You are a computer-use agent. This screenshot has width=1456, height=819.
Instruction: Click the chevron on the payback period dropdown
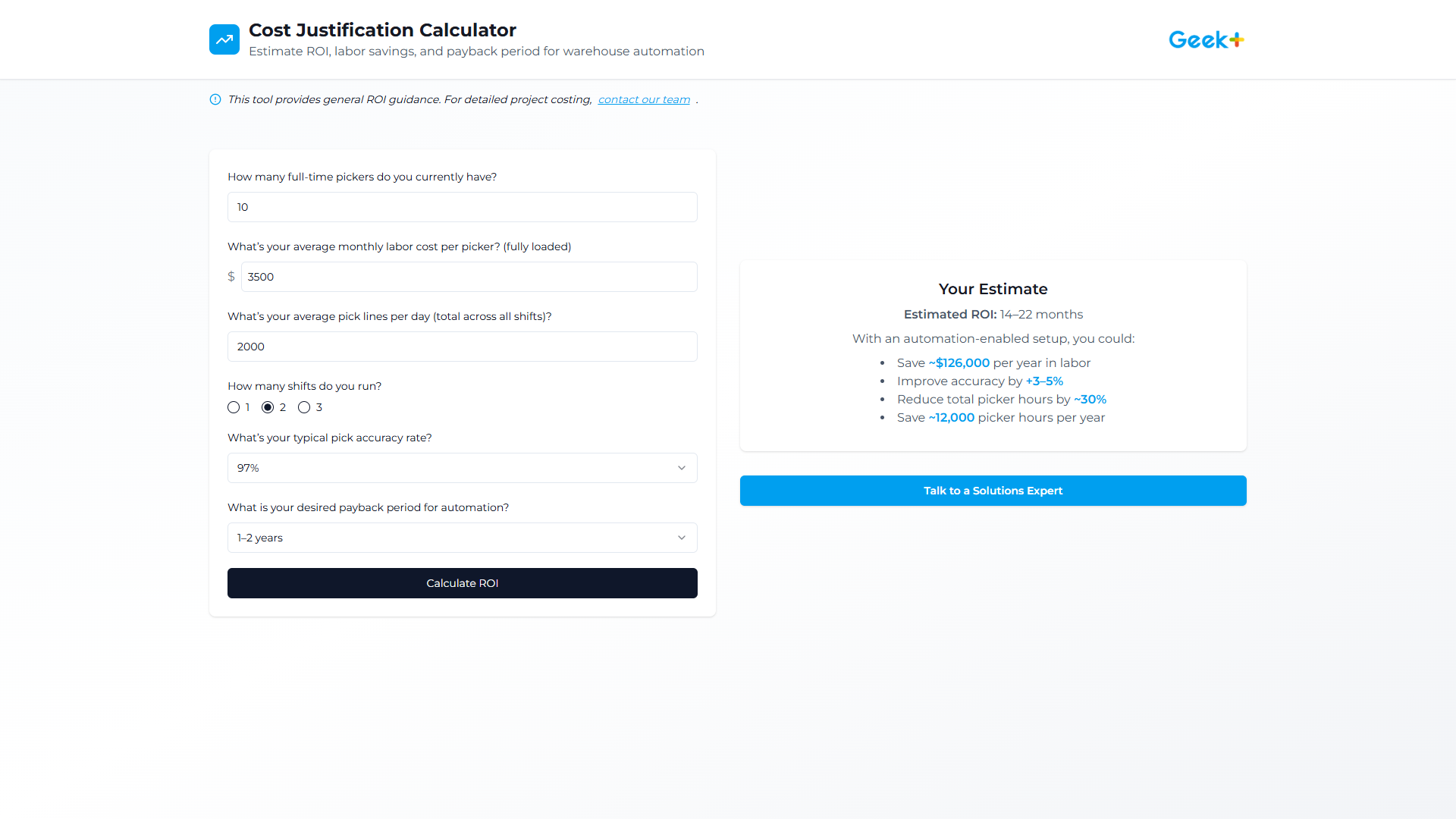pos(682,538)
